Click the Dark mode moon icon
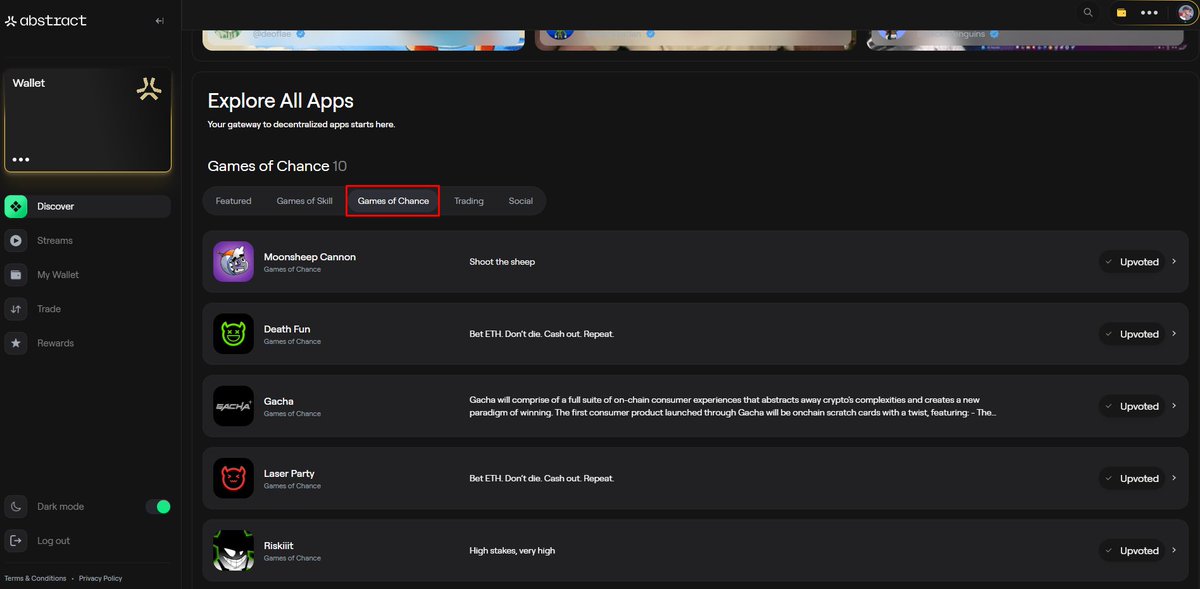Viewport: 1200px width, 589px height. [x=16, y=507]
